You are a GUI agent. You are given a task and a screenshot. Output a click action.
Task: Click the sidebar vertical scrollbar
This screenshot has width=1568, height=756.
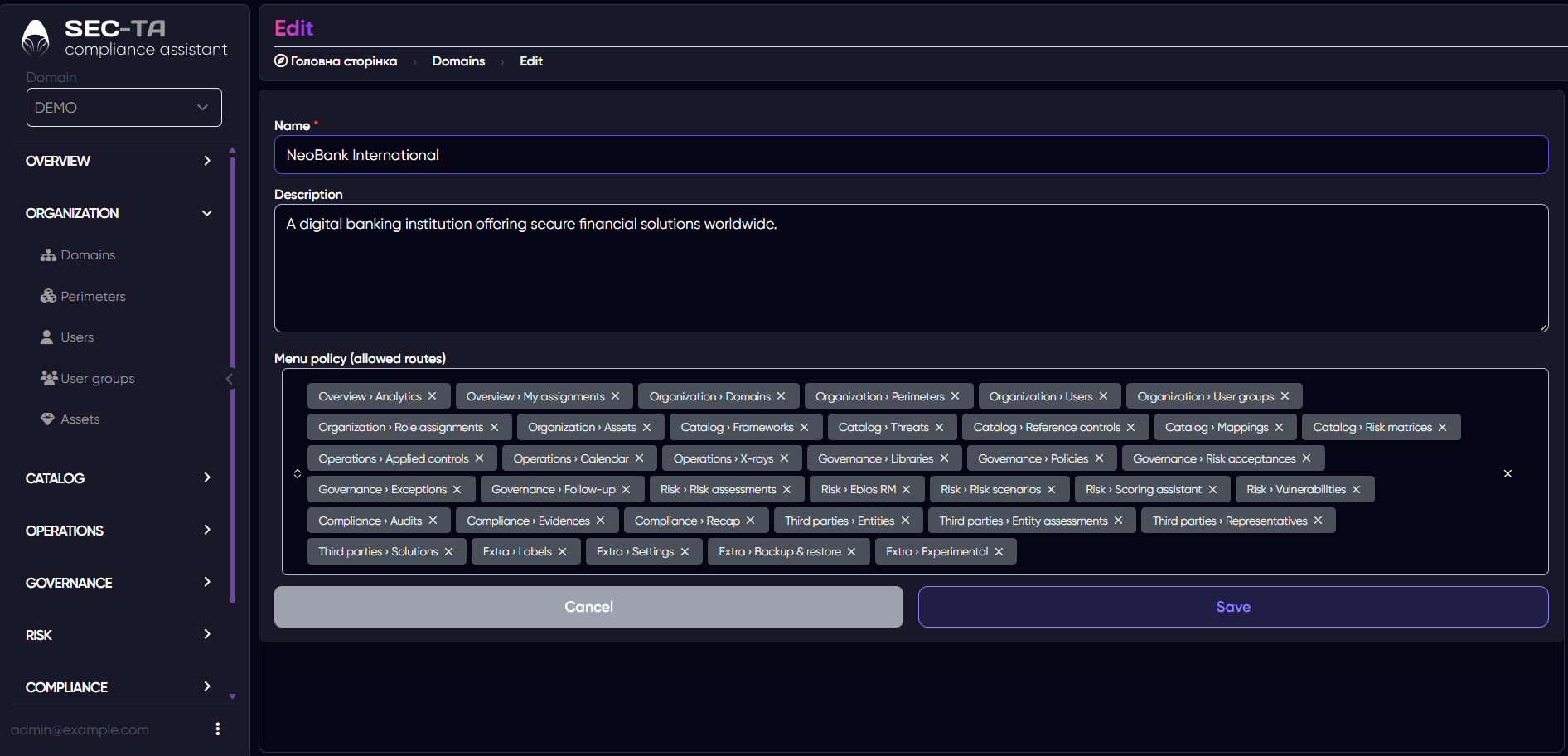tap(232, 380)
